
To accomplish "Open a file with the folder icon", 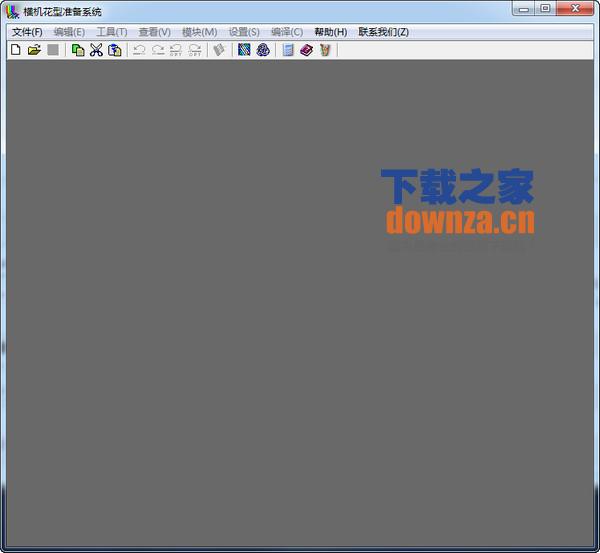I will click(x=34, y=50).
